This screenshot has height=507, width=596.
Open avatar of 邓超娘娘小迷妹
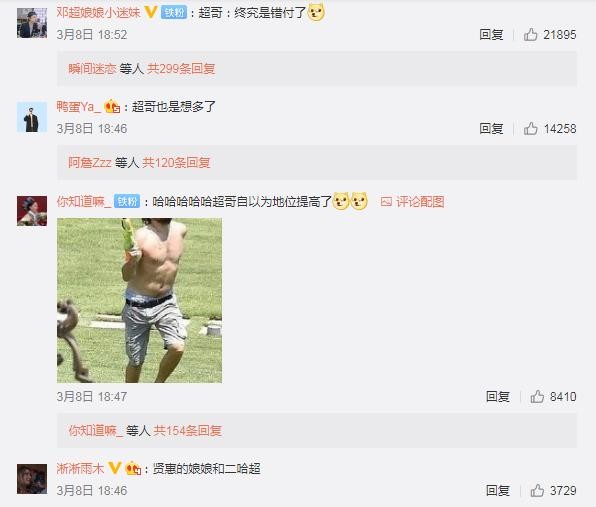pyautogui.click(x=32, y=23)
